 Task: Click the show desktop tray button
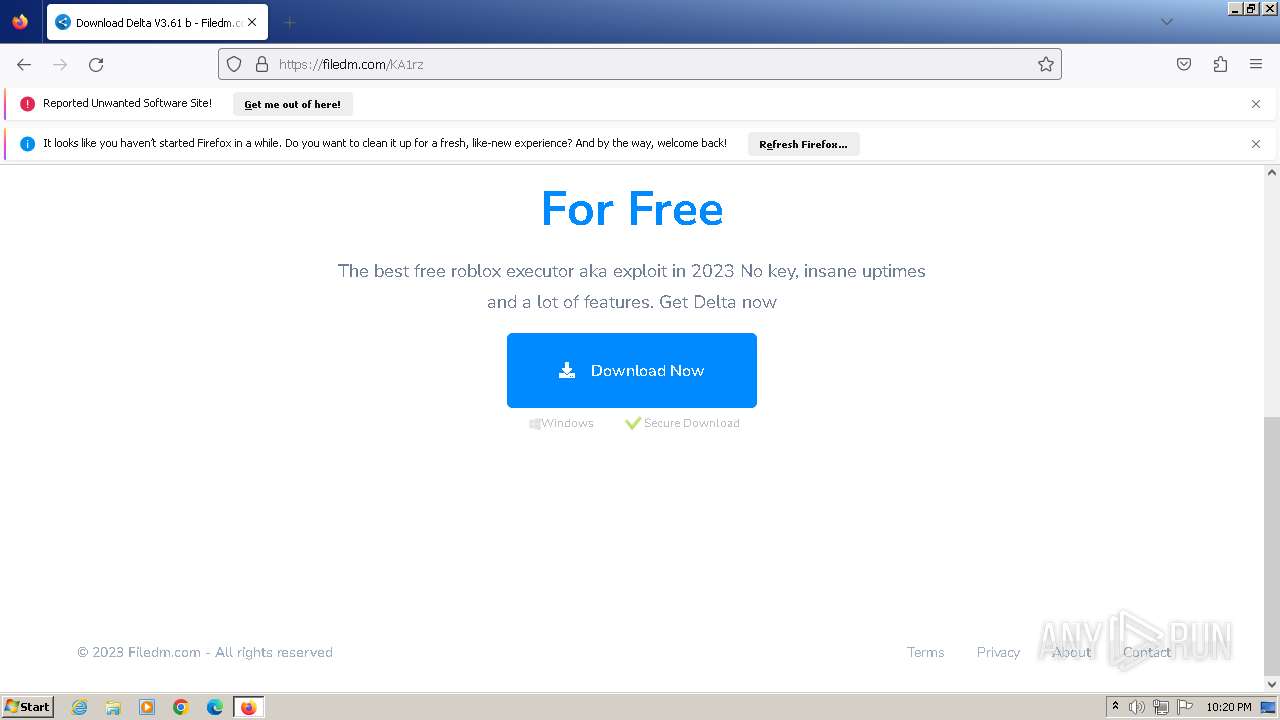point(1269,707)
